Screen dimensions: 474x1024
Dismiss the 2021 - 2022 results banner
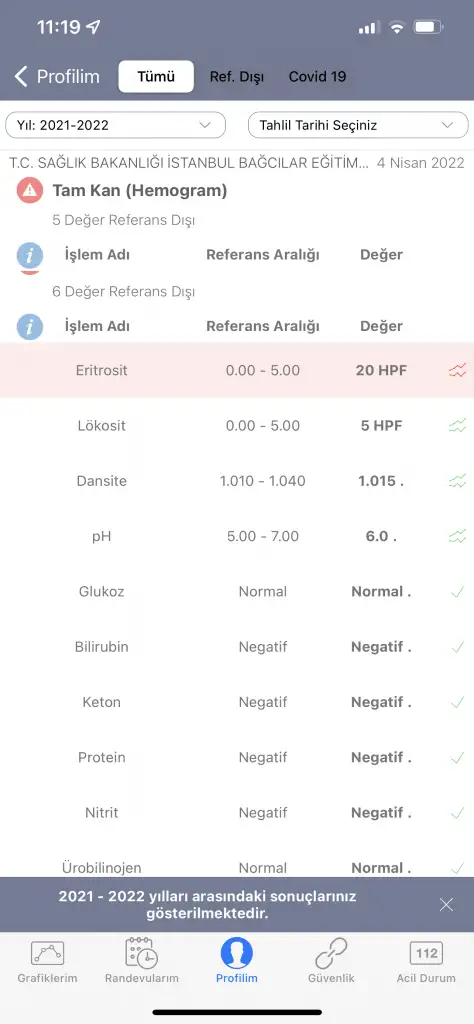[x=447, y=904]
